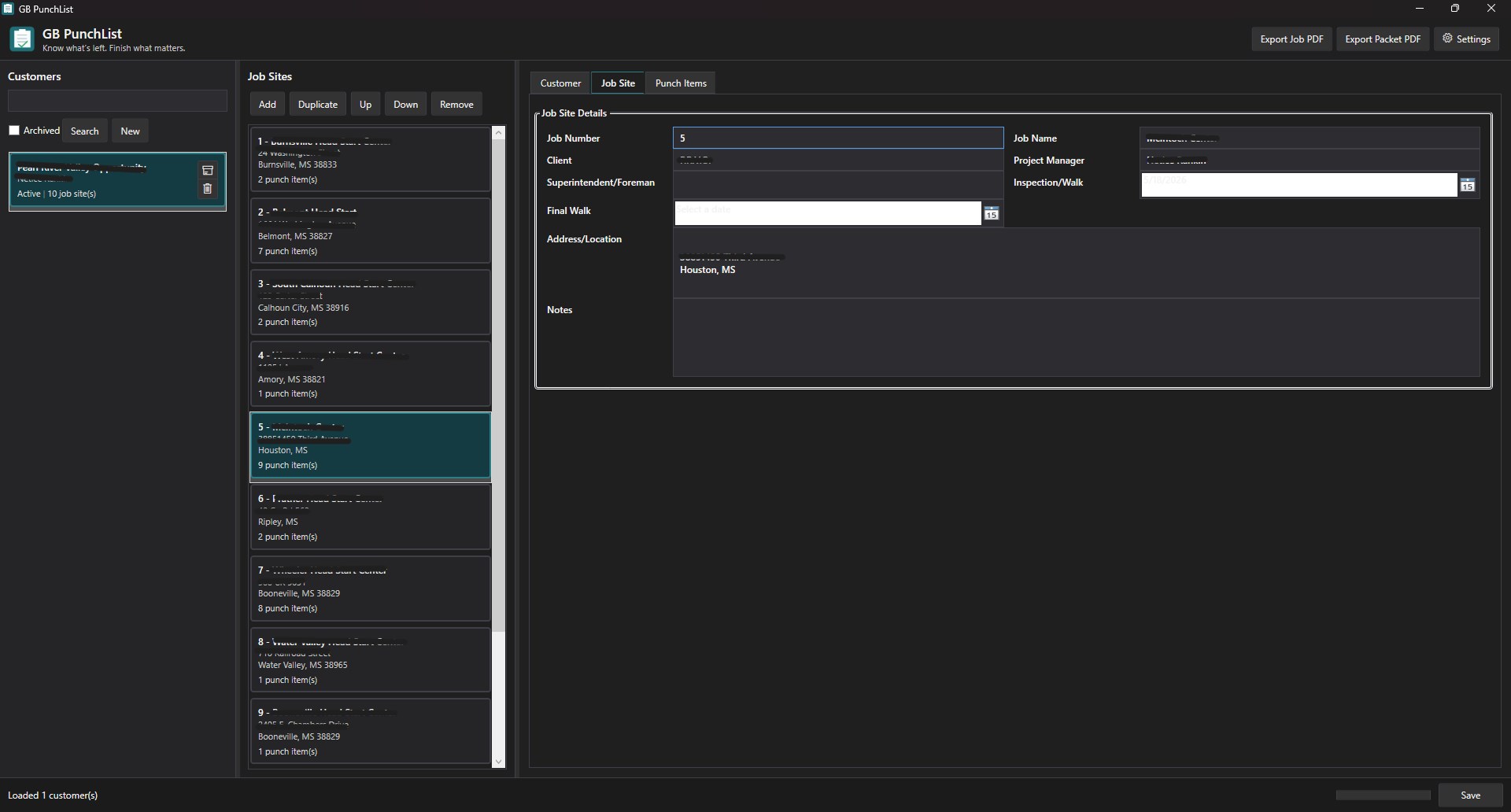Remove the selected job site
Screen dimensions: 1511x812
[x=456, y=105]
